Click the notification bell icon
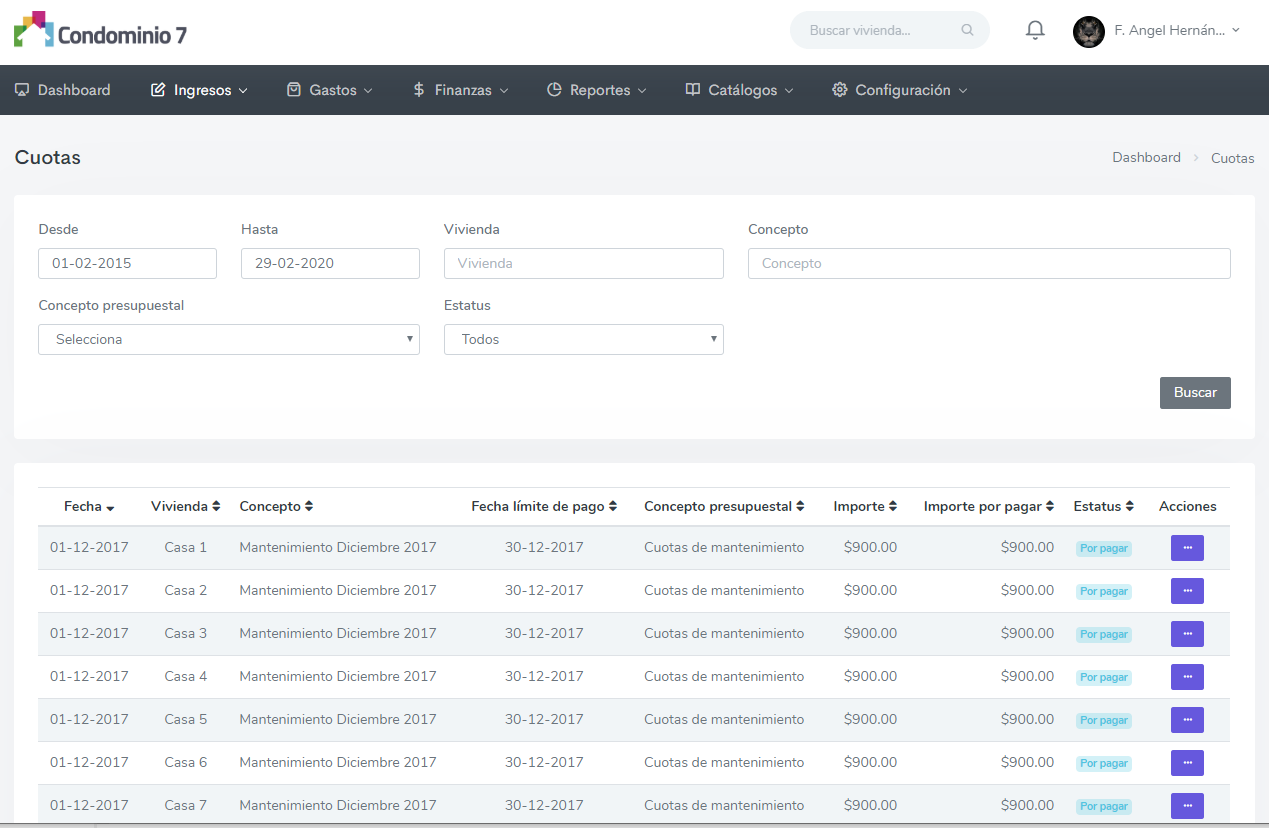 click(1035, 31)
